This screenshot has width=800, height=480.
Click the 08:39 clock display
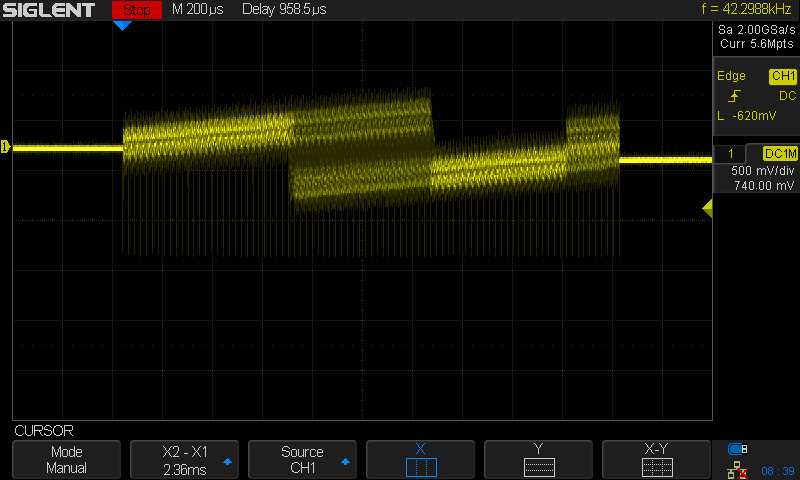click(778, 471)
